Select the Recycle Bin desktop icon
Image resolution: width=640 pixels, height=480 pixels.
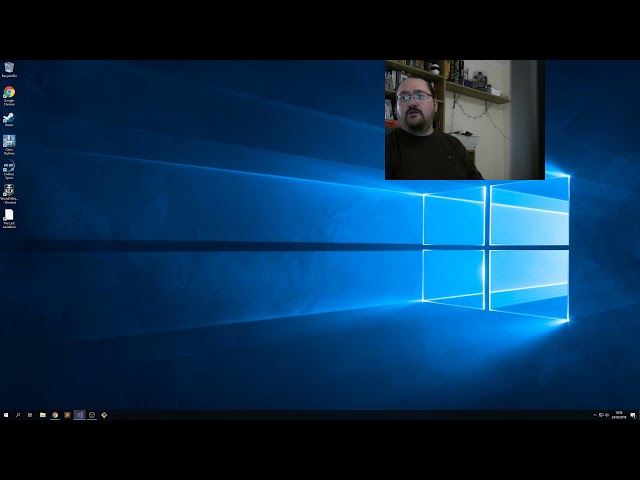[9, 69]
